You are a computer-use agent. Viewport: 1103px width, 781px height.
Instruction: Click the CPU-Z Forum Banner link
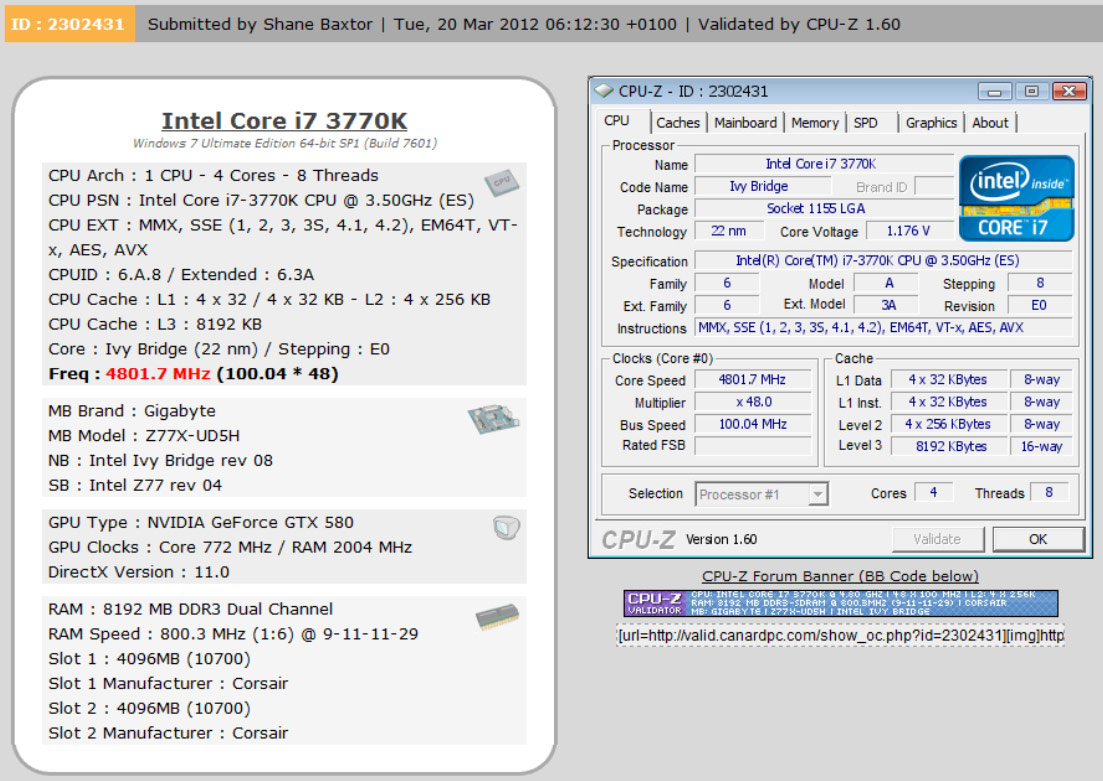point(840,576)
